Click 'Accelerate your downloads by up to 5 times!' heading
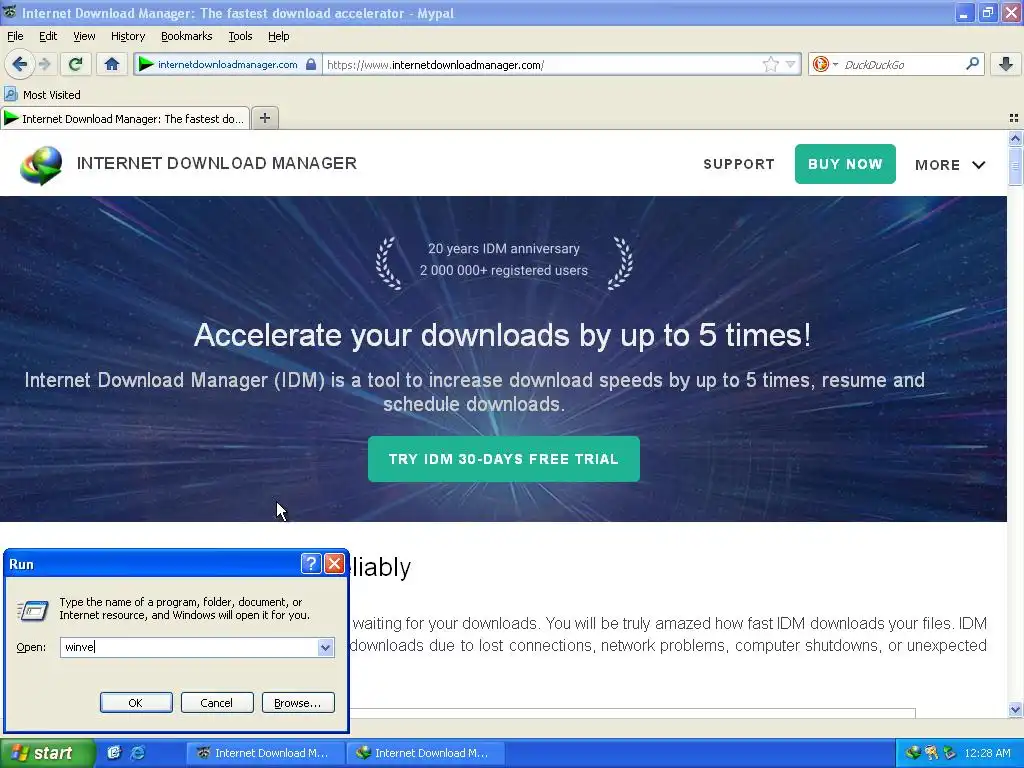 (x=503, y=335)
